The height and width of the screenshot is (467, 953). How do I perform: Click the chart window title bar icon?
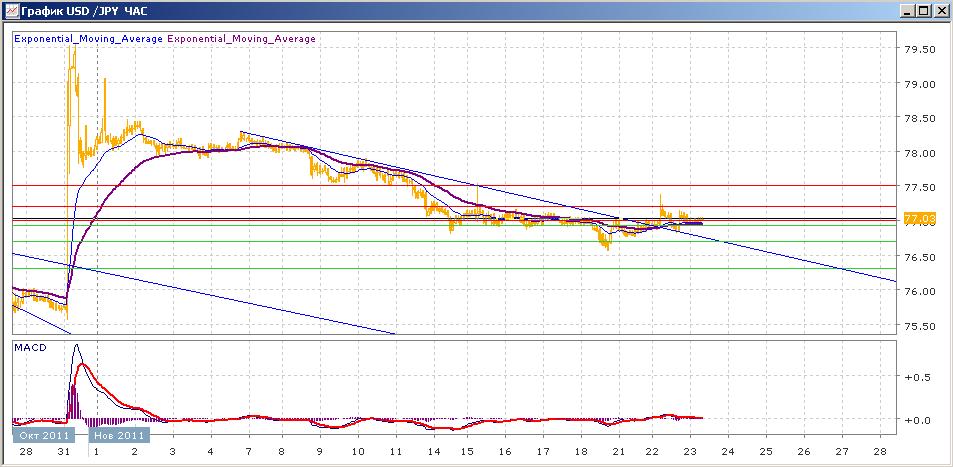(x=10, y=10)
